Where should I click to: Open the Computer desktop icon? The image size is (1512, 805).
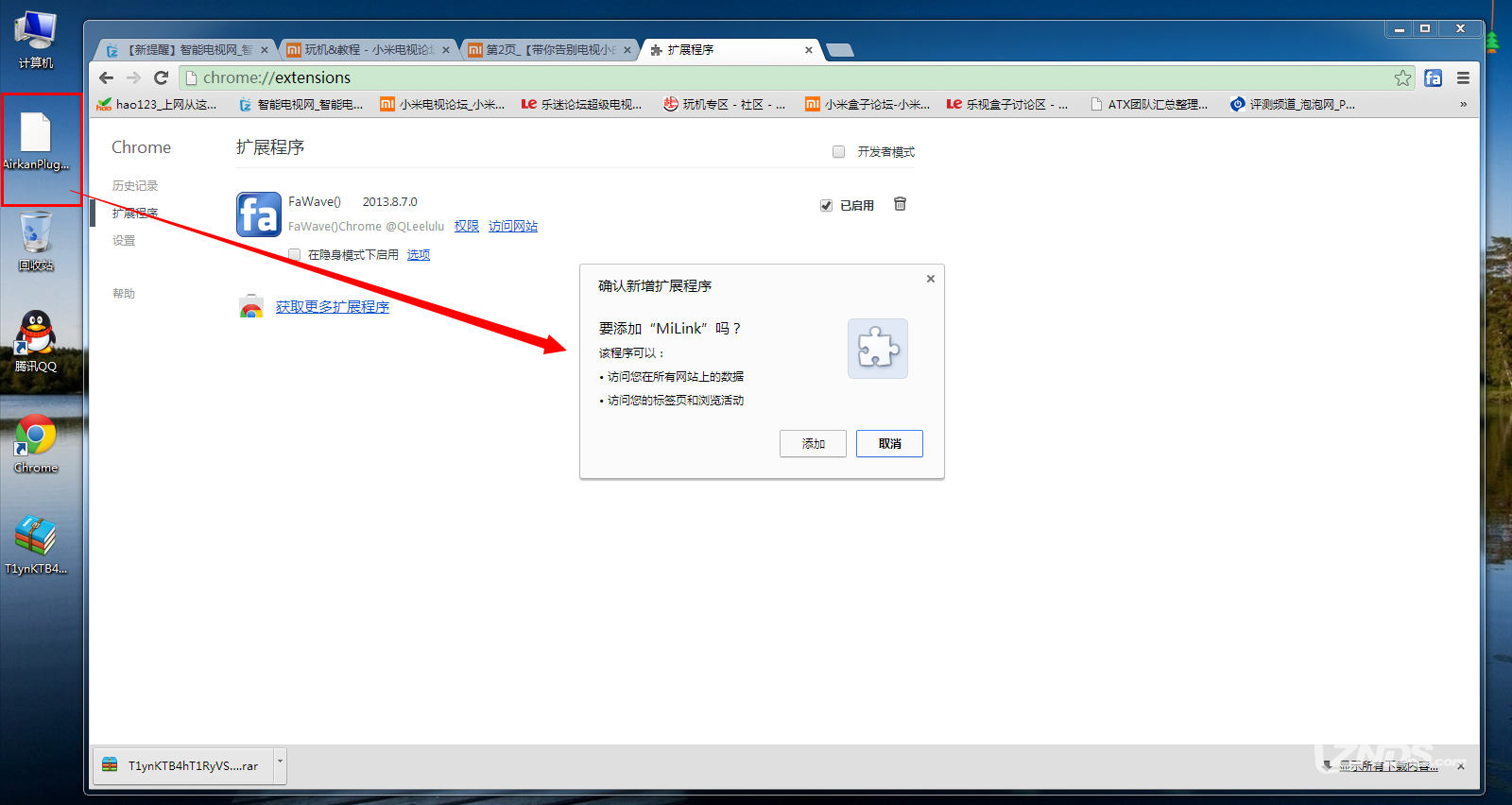point(36,41)
